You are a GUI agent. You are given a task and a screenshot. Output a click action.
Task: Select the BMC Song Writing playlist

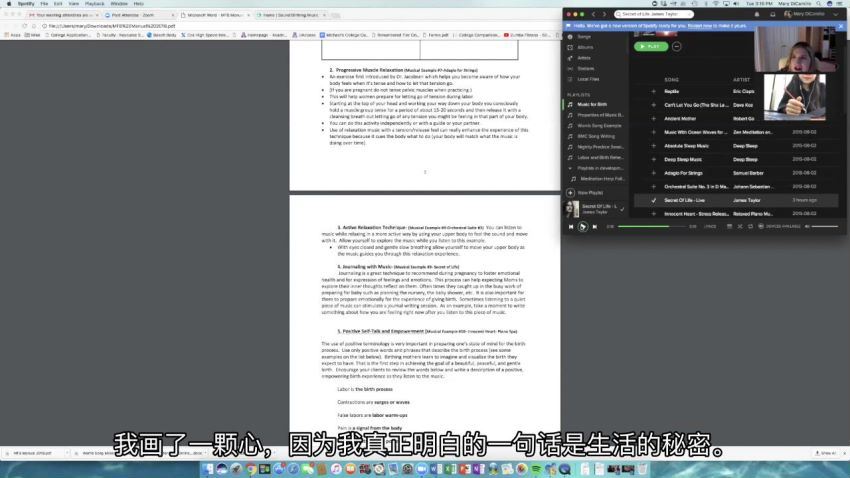point(596,136)
